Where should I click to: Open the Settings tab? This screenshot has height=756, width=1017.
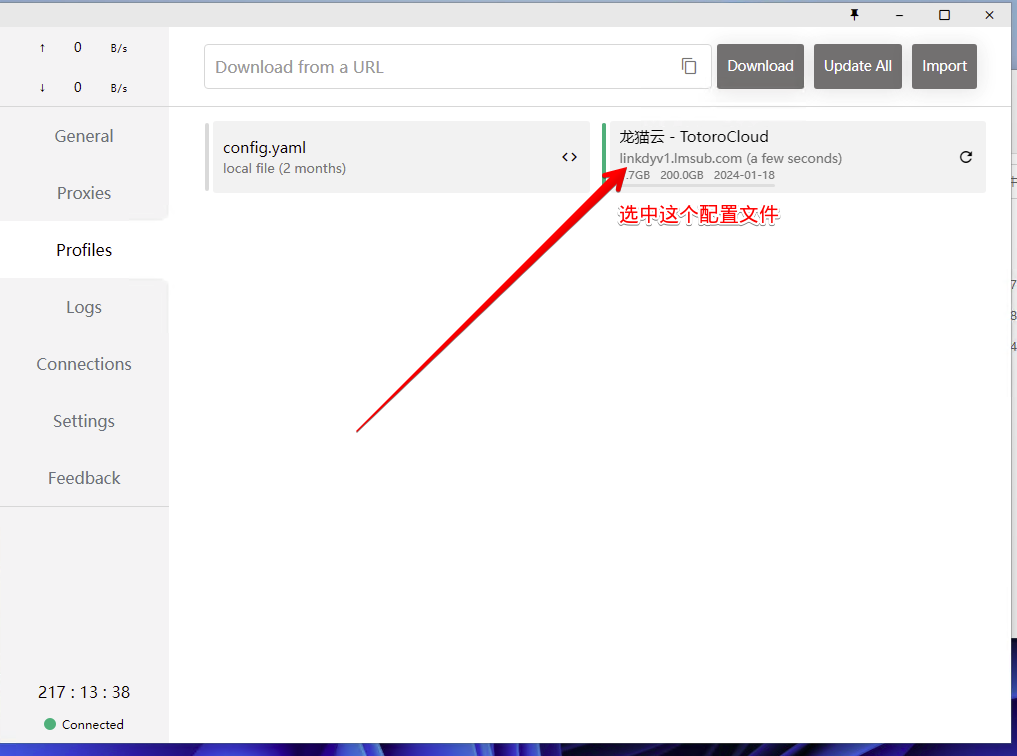pos(84,421)
